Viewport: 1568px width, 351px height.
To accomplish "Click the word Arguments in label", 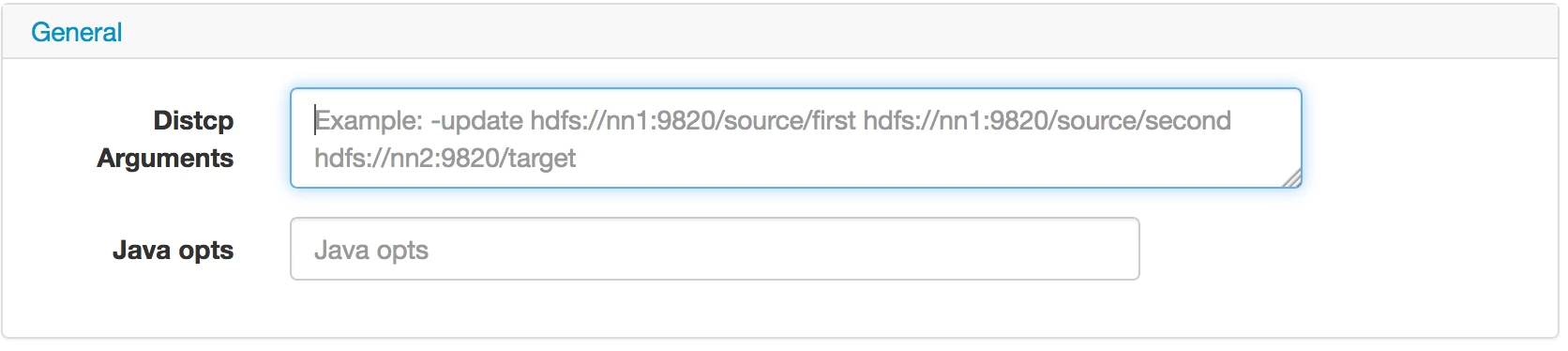I will (x=165, y=158).
